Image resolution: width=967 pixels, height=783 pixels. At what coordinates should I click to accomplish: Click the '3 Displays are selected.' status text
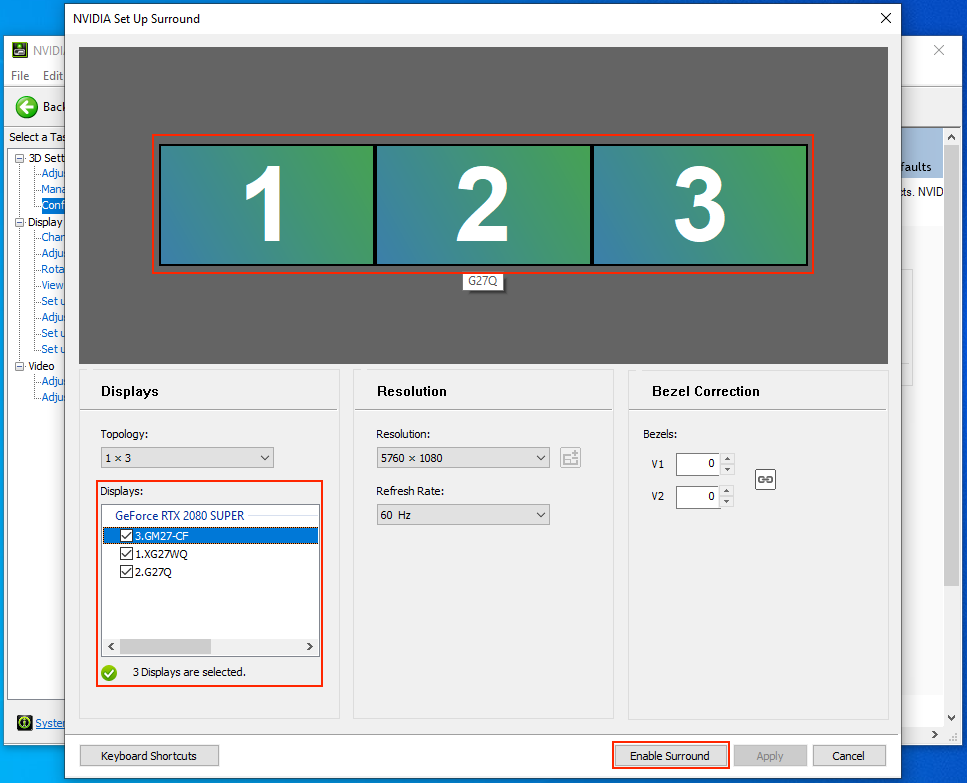coord(189,672)
